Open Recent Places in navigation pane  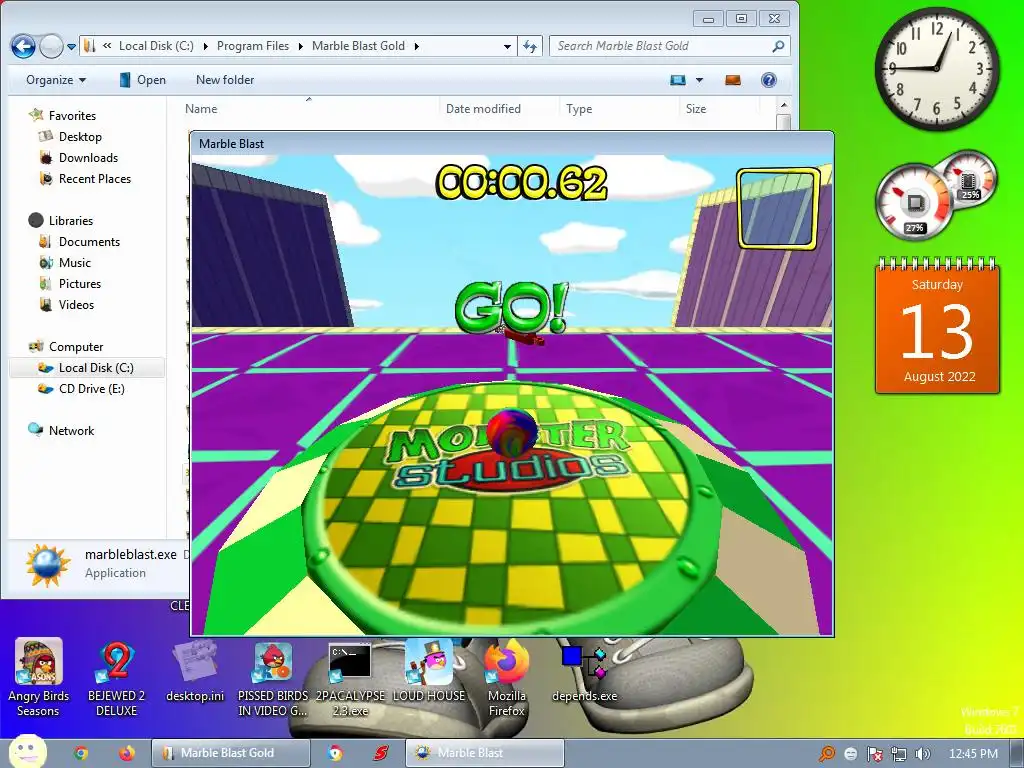click(85, 178)
